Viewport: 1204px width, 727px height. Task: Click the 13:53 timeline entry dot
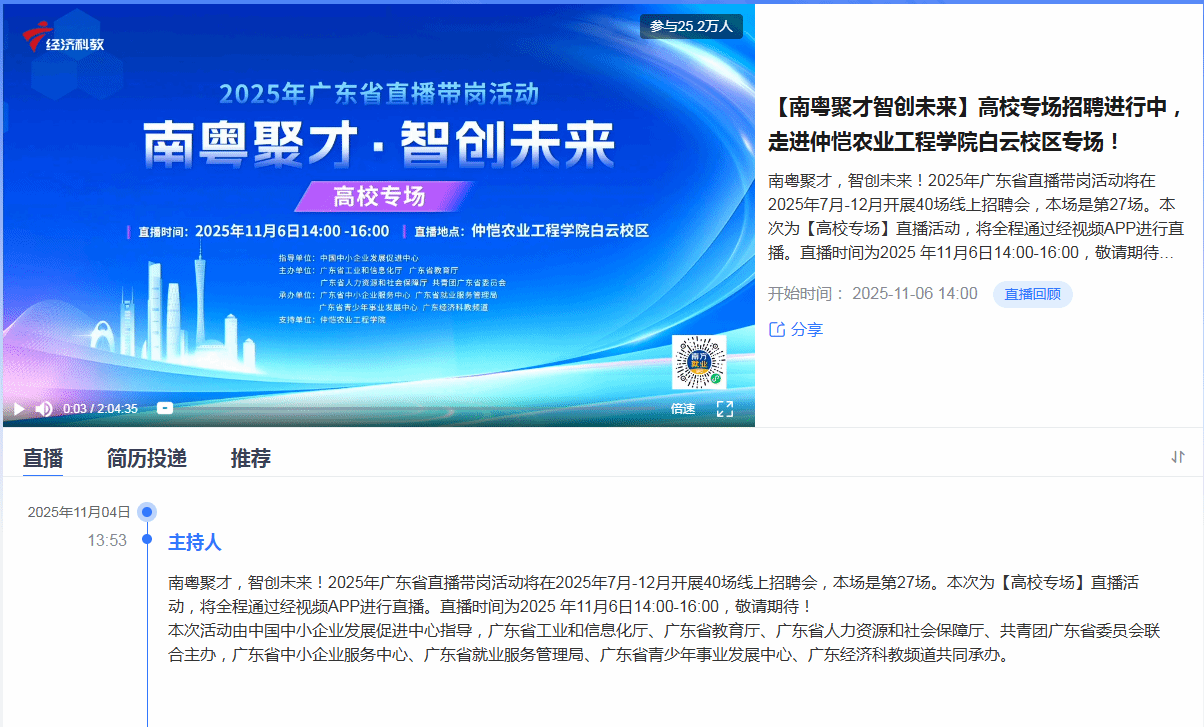coord(147,540)
